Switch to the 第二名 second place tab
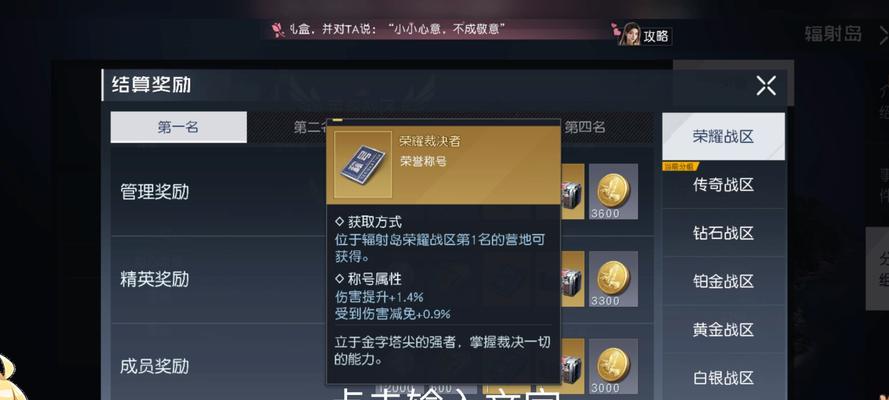This screenshot has width=889, height=400. click(309, 127)
